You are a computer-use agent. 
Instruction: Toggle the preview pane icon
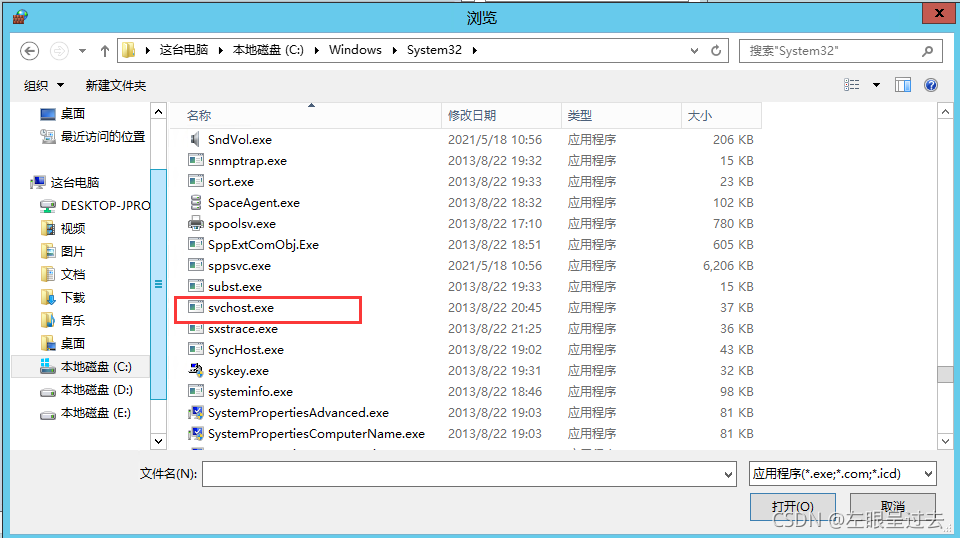coord(902,85)
